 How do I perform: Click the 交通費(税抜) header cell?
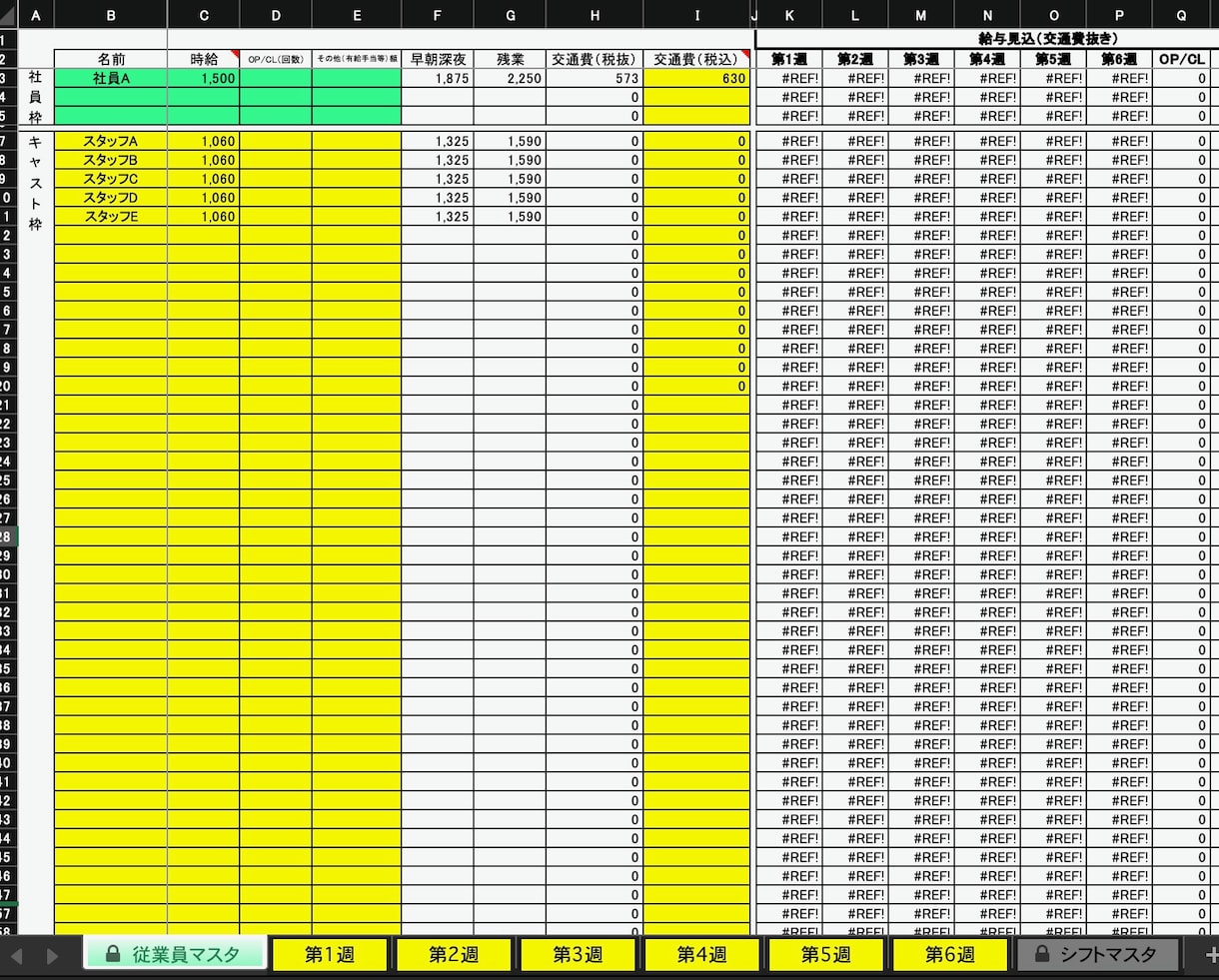595,59
